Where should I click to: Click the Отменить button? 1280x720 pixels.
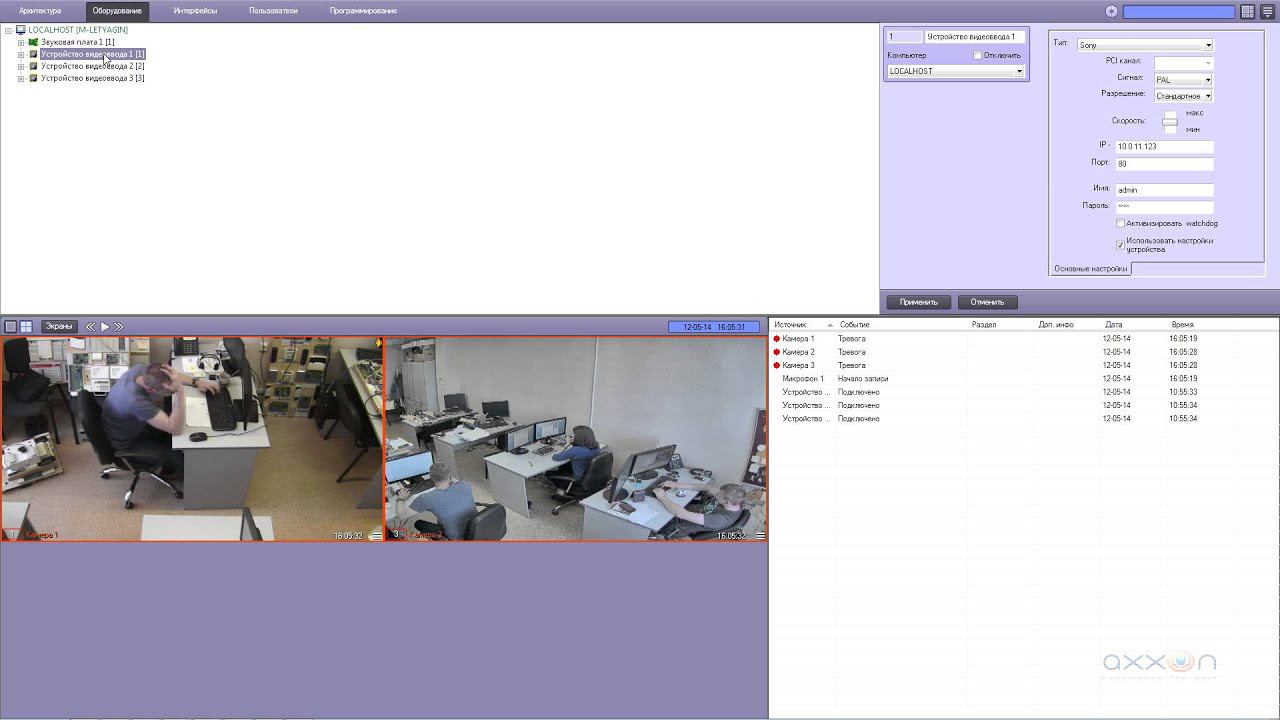click(987, 302)
